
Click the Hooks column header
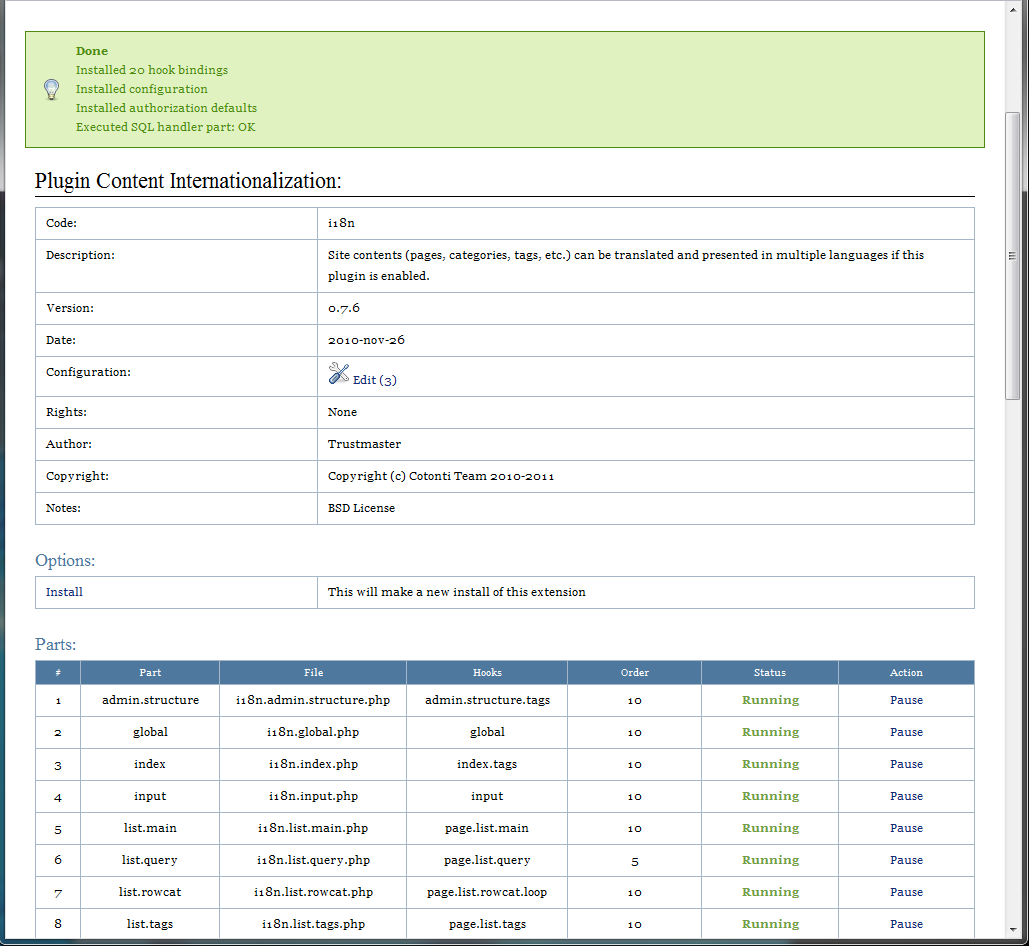pyautogui.click(x=487, y=672)
